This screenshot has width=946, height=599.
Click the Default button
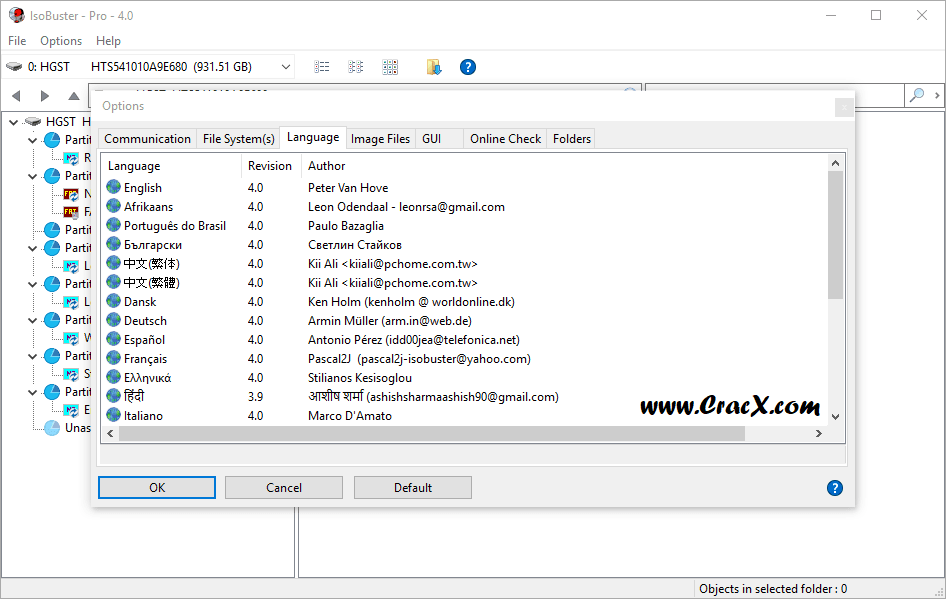click(x=412, y=488)
